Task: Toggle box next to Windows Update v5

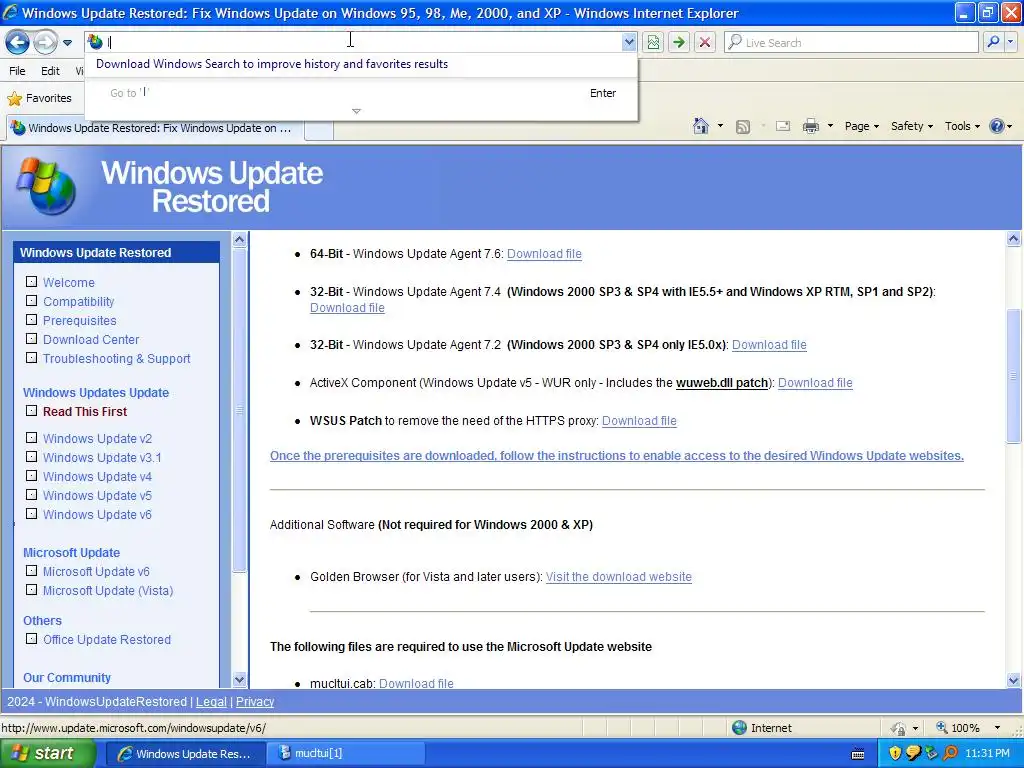Action: coord(31,494)
